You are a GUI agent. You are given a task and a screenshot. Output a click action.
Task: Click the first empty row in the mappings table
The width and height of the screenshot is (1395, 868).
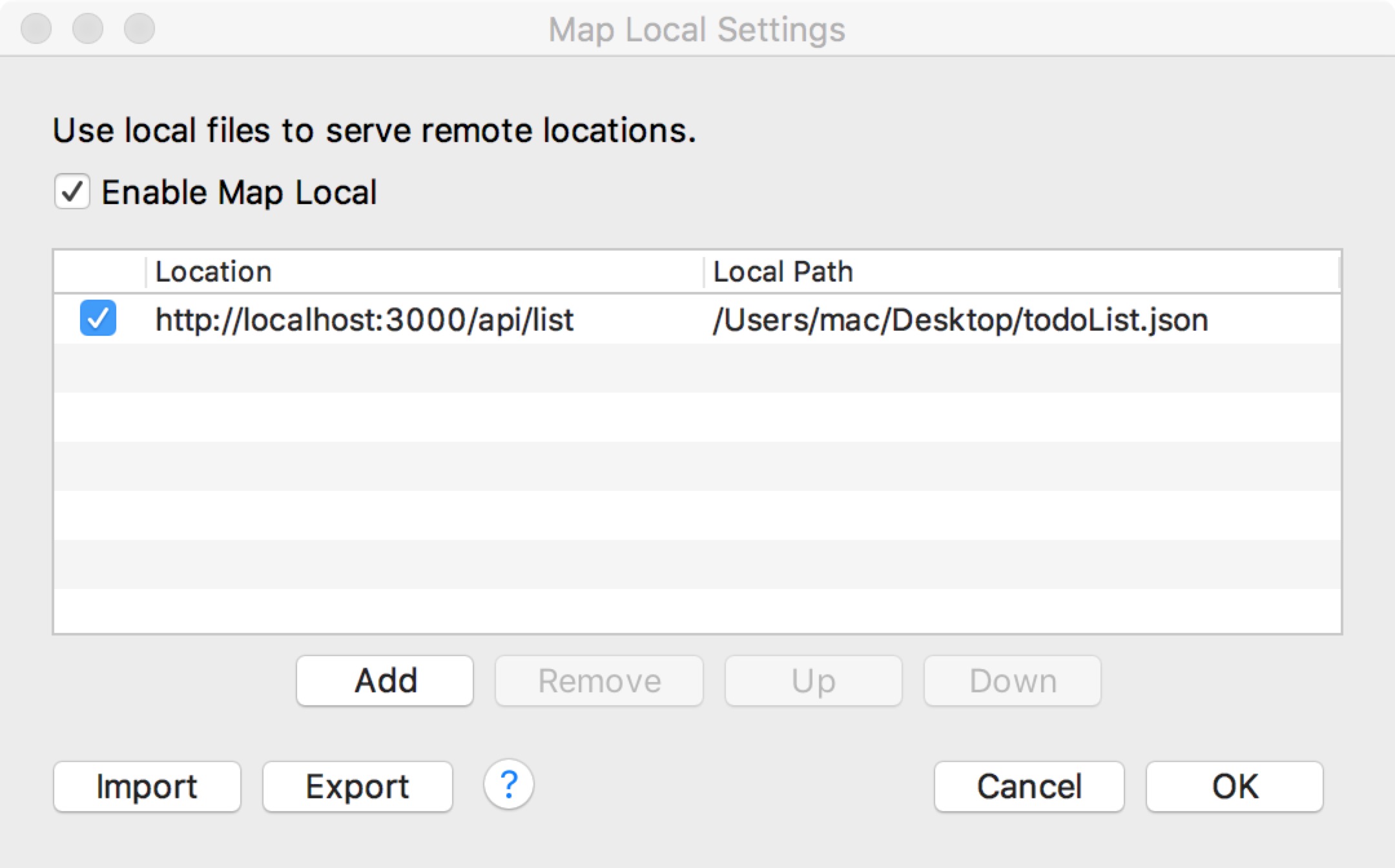coord(697,368)
